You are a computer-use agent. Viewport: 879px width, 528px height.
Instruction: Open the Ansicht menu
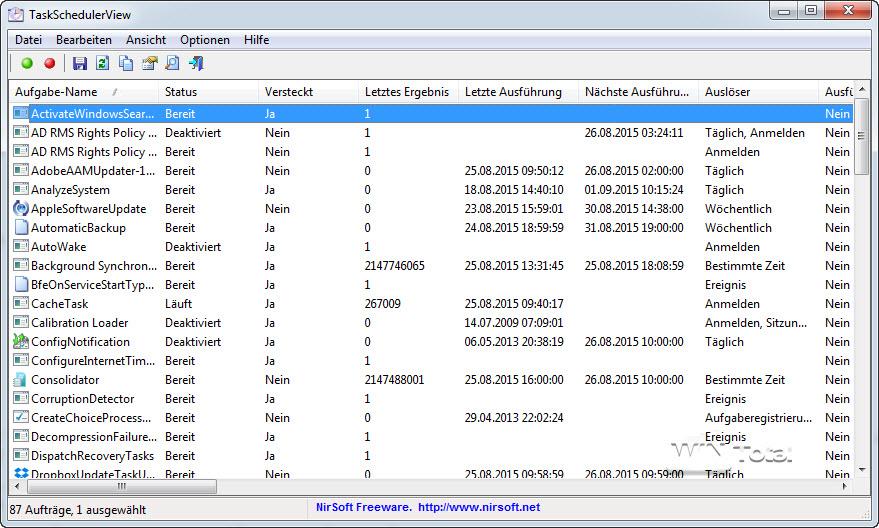coord(146,40)
